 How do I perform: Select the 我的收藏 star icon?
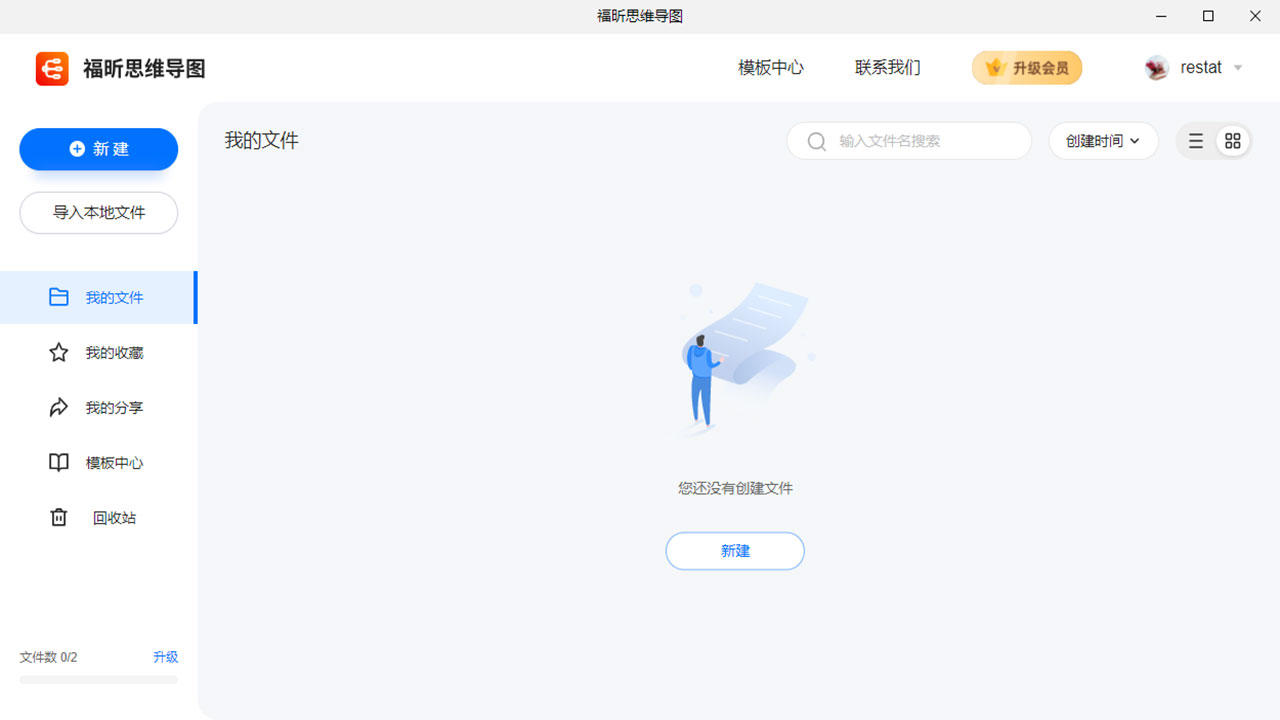pos(58,352)
